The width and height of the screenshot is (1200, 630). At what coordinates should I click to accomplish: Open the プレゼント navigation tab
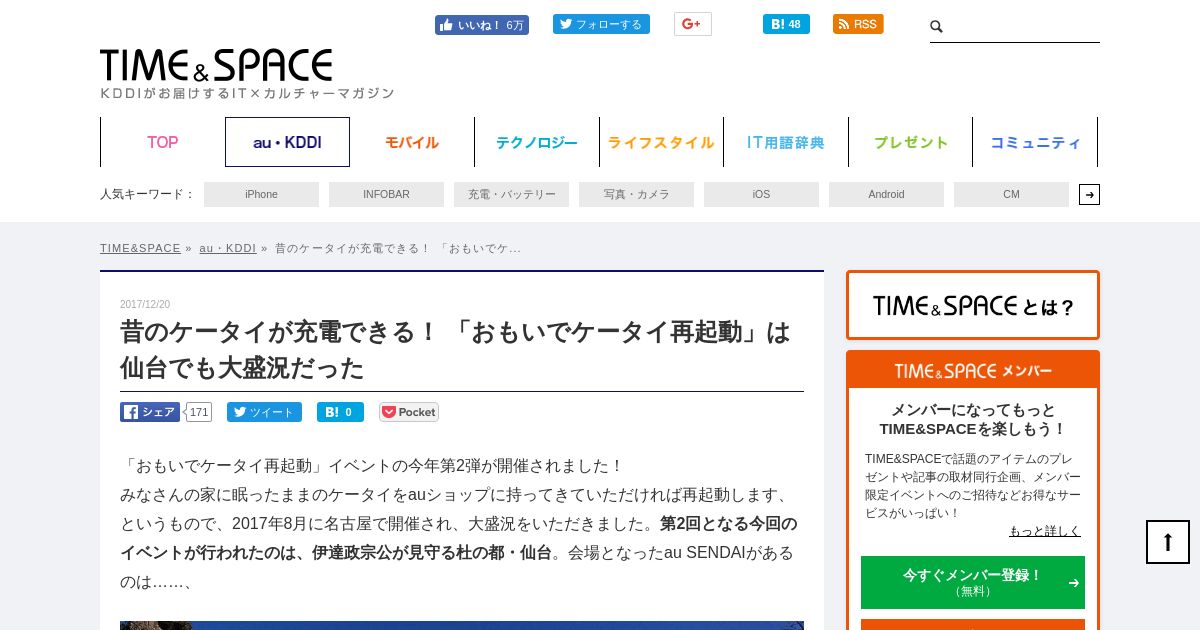point(911,142)
